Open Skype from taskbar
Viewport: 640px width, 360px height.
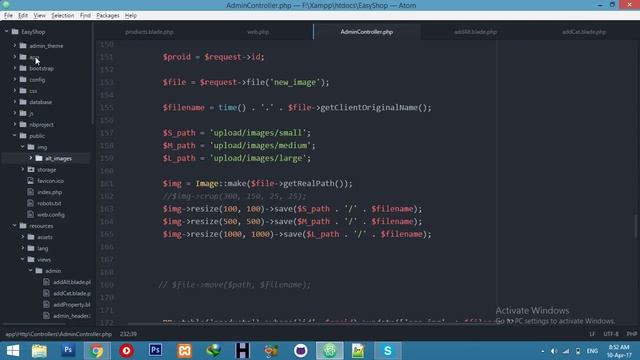pyautogui.click(x=387, y=351)
